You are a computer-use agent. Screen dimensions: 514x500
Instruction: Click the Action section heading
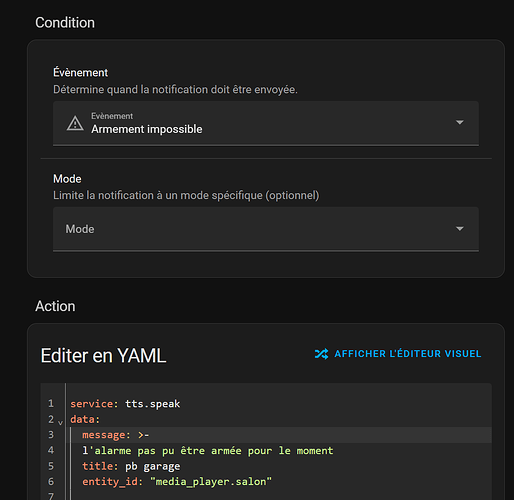tap(55, 306)
